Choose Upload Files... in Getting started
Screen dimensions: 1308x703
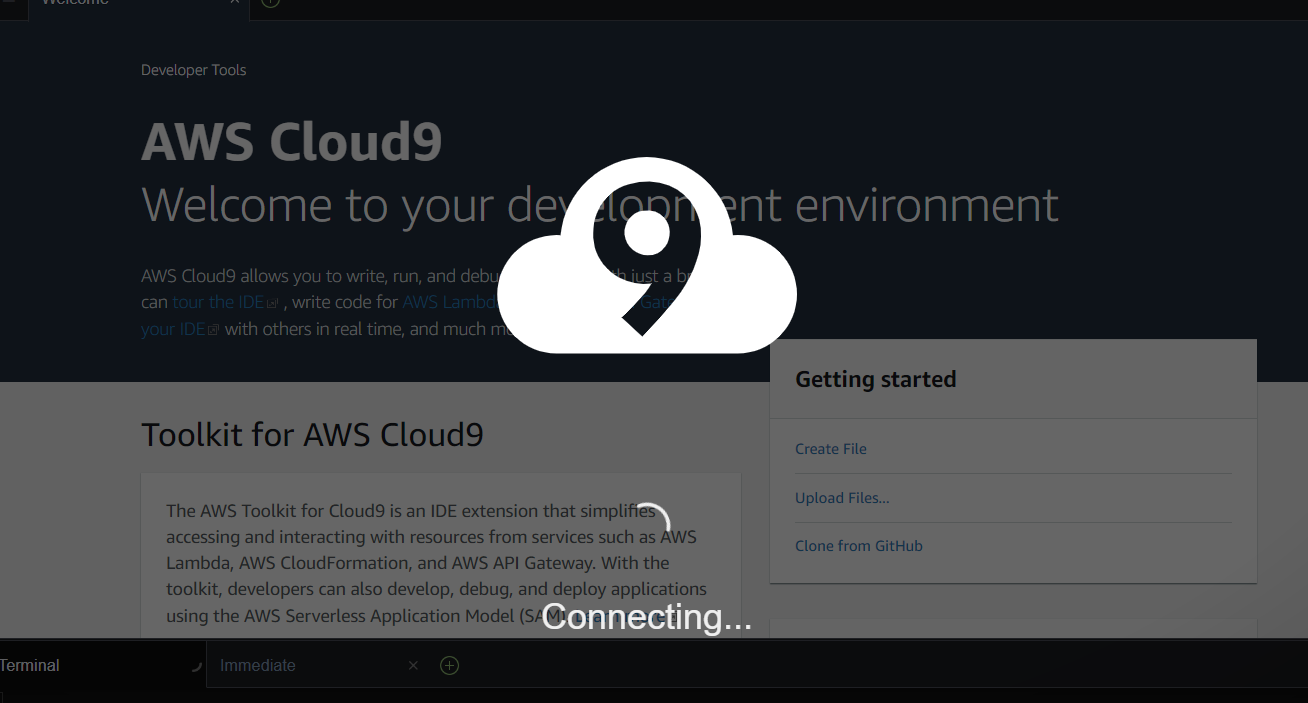click(842, 498)
